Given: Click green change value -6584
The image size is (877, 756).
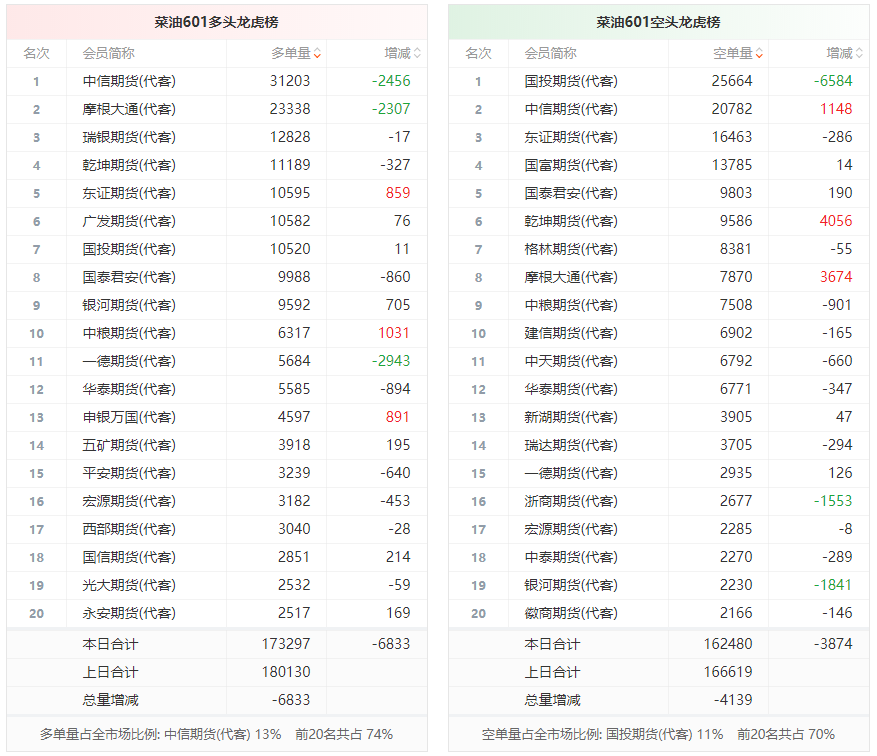Looking at the screenshot, I should (x=833, y=81).
